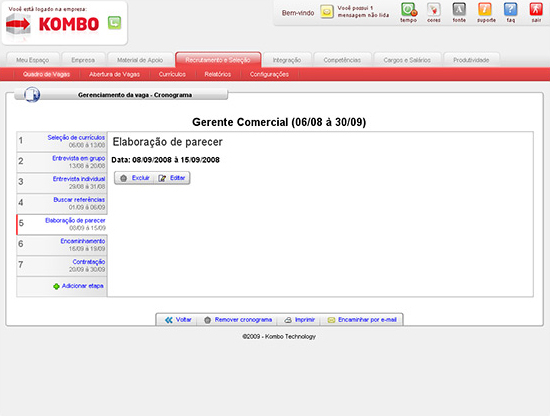Open the Integração tab

287,60
